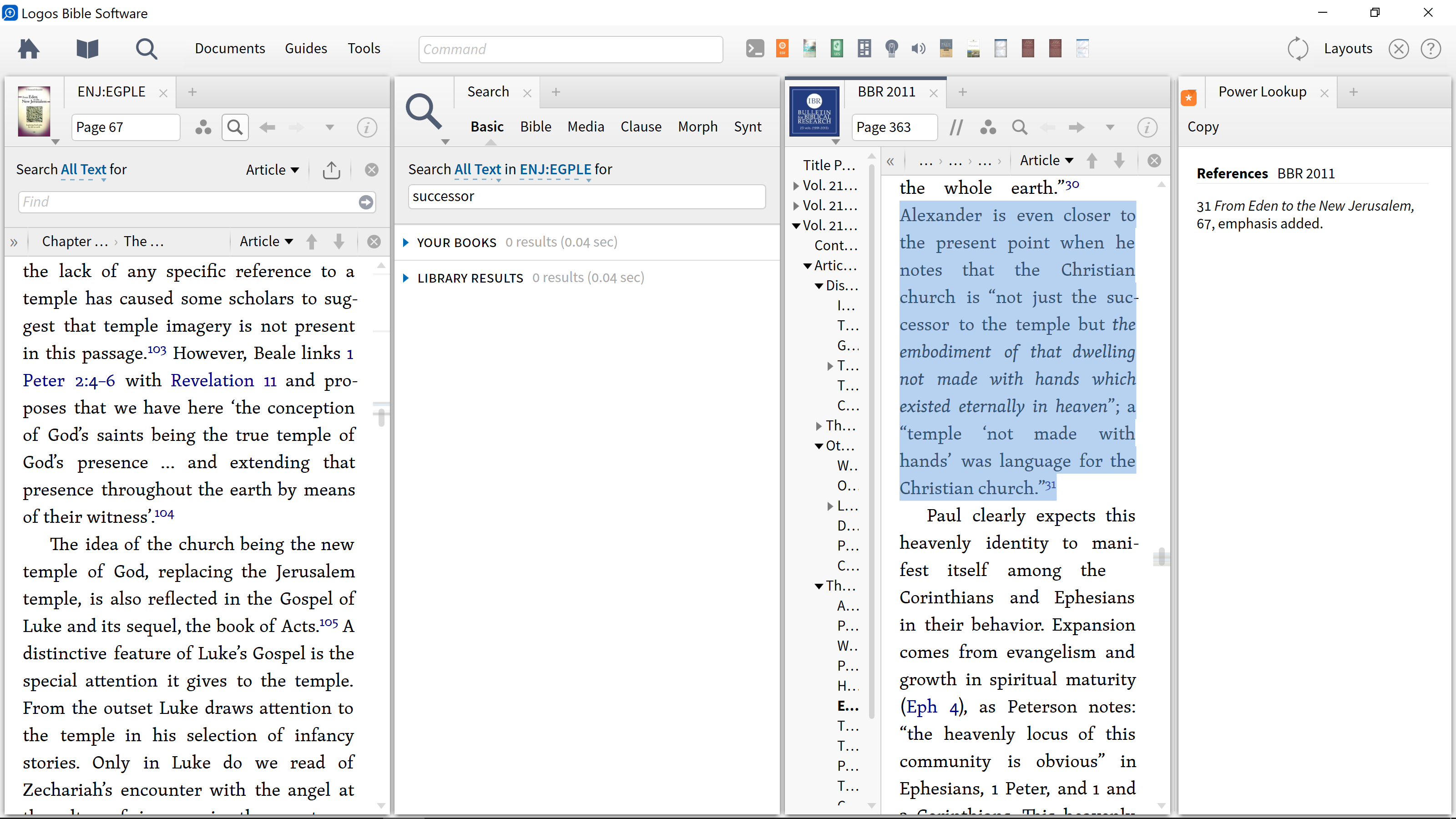Click the share/export icon in inline search
The height and width of the screenshot is (819, 1456).
(331, 170)
